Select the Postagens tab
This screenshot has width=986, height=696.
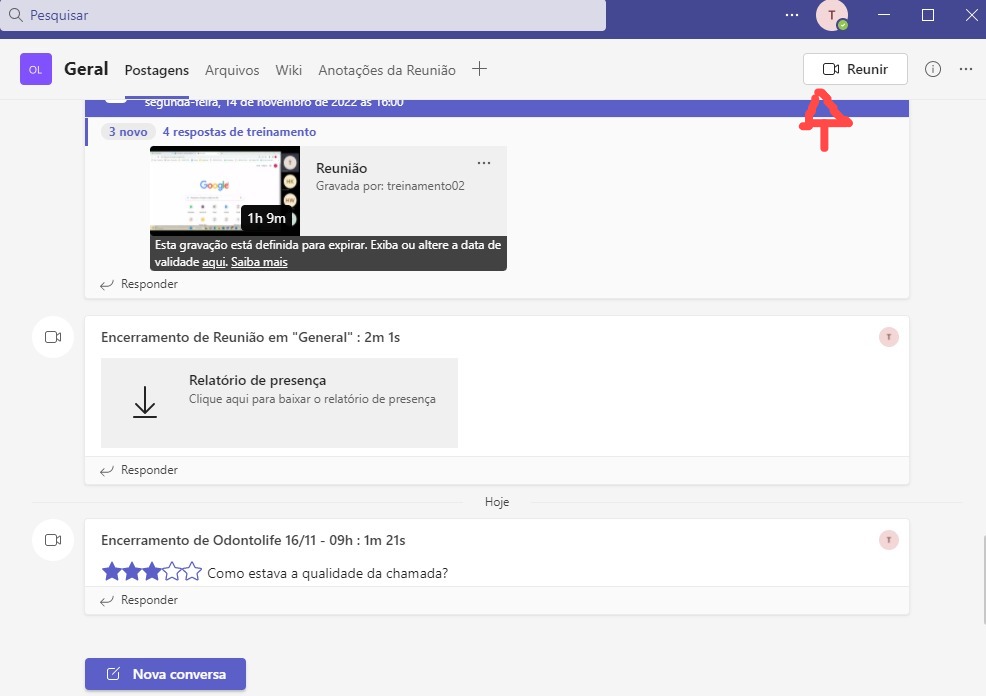pos(156,70)
